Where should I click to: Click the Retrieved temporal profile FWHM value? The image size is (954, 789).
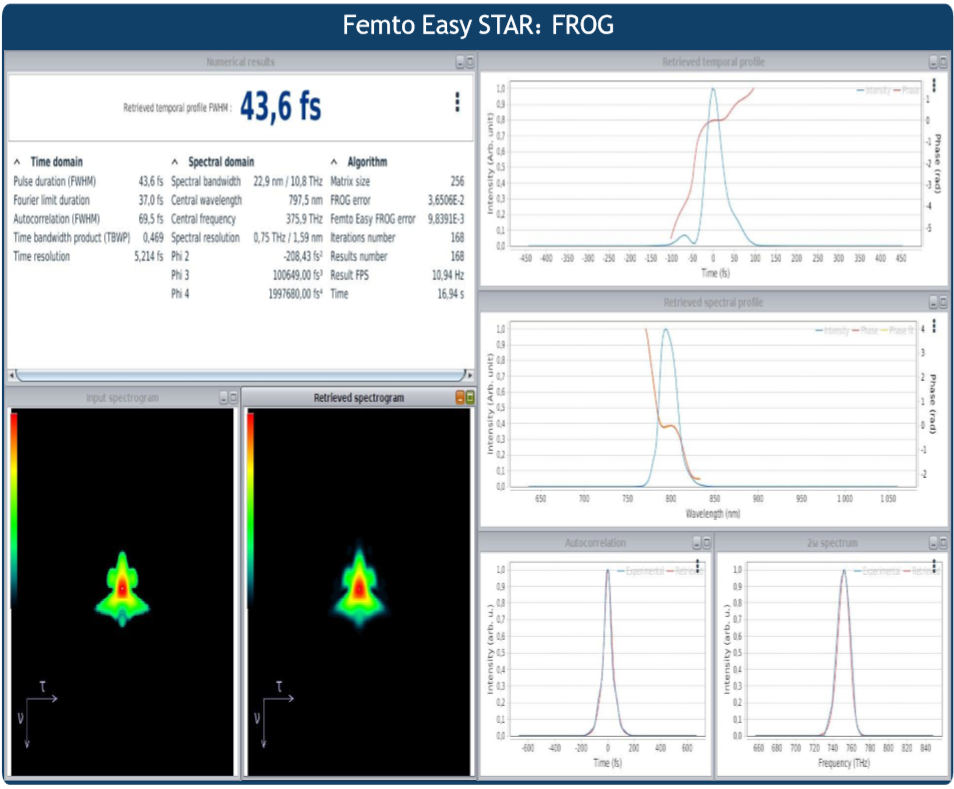(x=281, y=106)
